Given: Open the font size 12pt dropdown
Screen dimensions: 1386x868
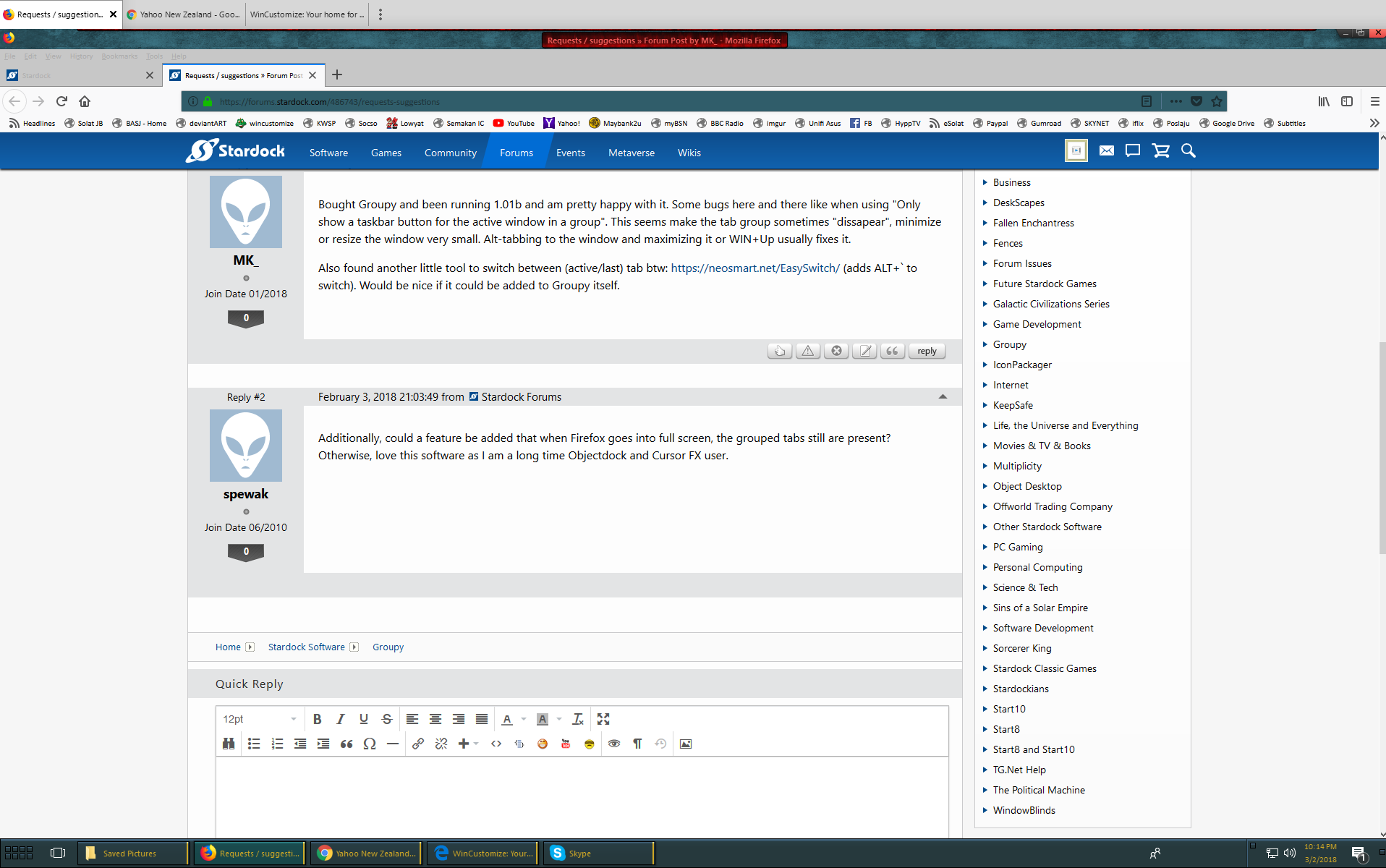Looking at the screenshot, I should point(260,719).
